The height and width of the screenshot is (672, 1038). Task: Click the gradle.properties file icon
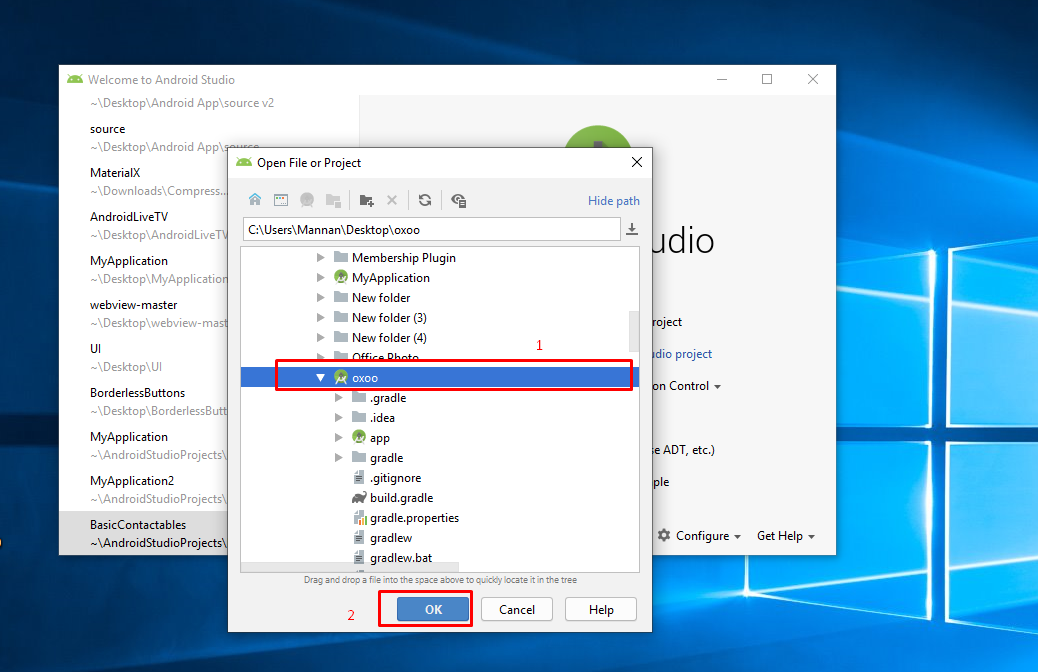pyautogui.click(x=359, y=518)
